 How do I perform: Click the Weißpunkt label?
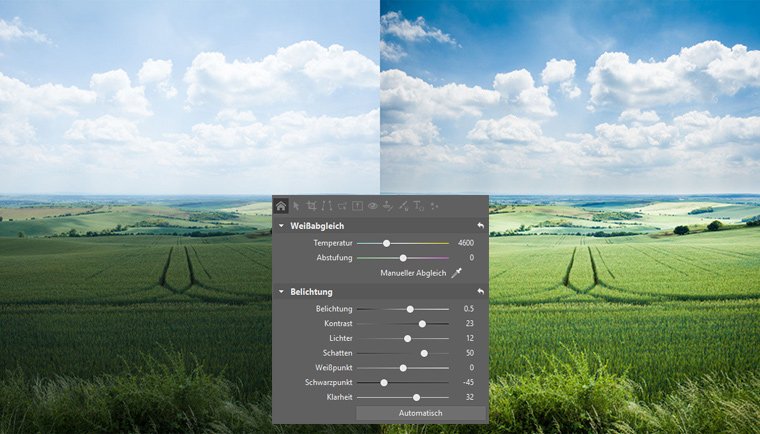333,368
